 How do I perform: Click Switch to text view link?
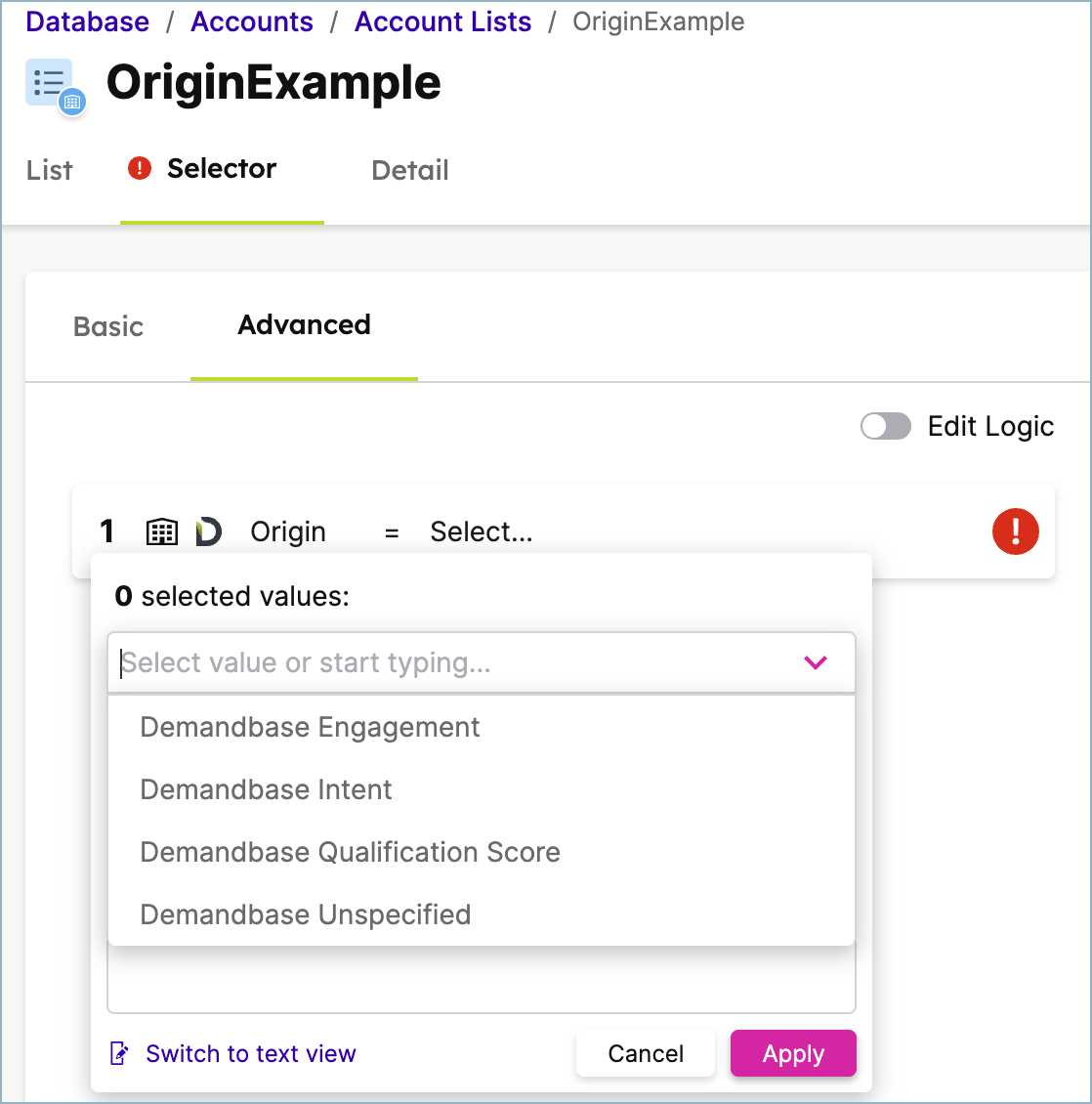pyautogui.click(x=251, y=1053)
